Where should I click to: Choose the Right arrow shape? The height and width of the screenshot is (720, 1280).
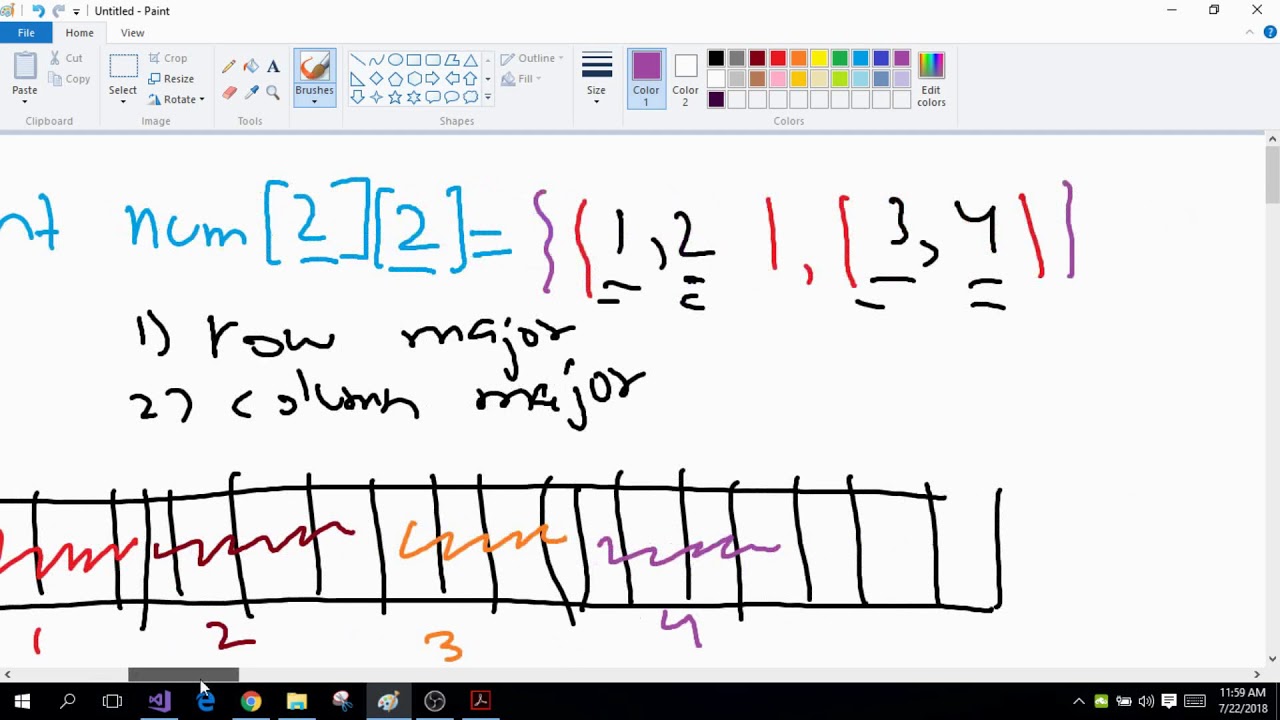433,79
